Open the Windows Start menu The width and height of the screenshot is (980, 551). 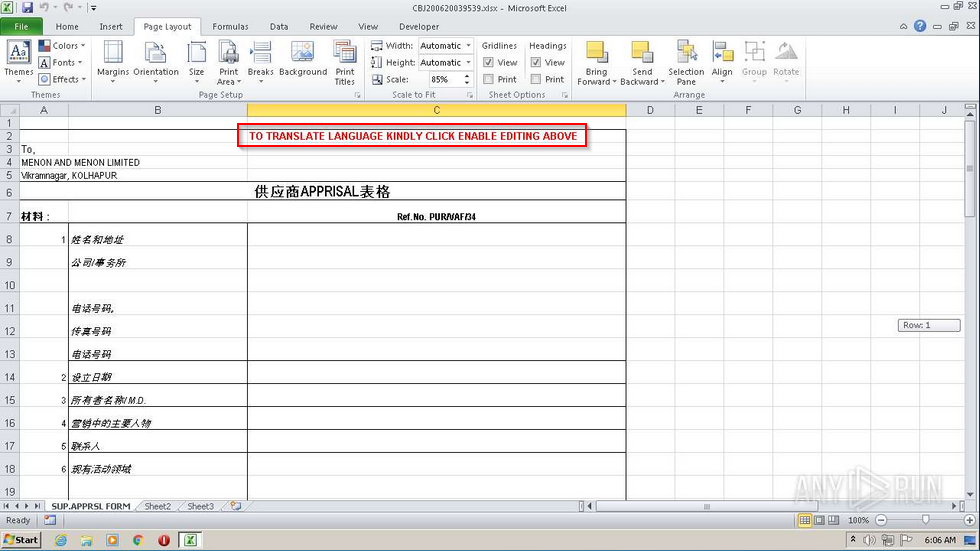click(x=21, y=540)
